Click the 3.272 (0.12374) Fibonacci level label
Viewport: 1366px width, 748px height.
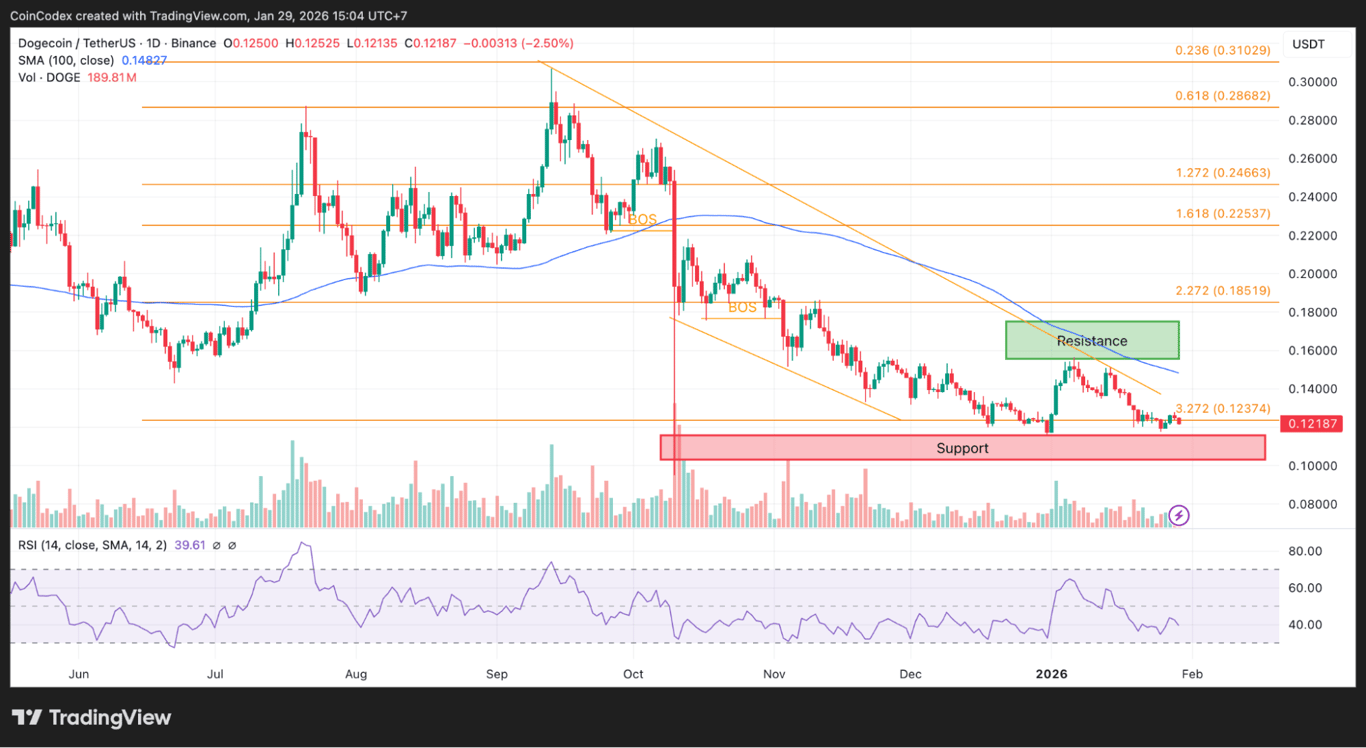pyautogui.click(x=1222, y=408)
